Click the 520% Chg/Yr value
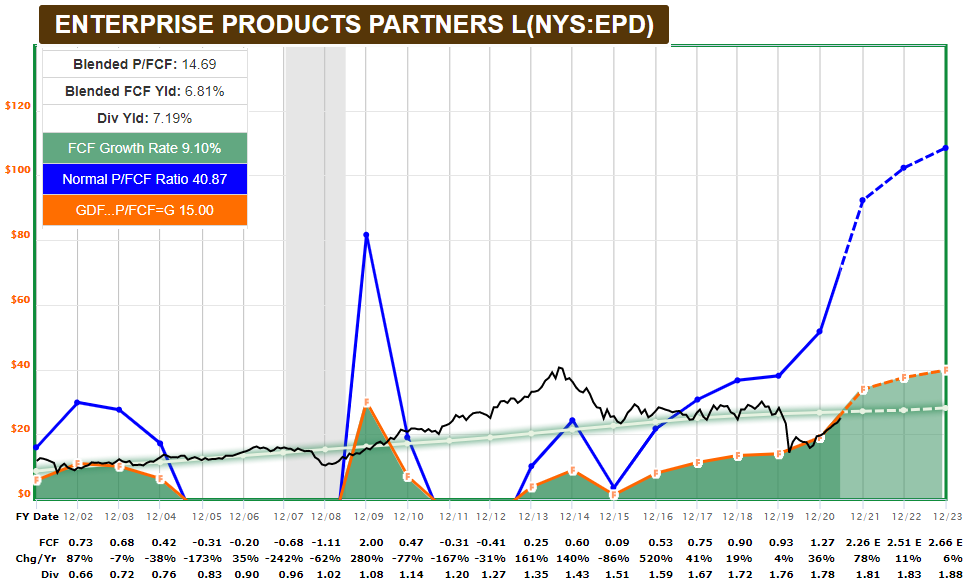Screen dimensions: 969x585 pyautogui.click(x=656, y=558)
